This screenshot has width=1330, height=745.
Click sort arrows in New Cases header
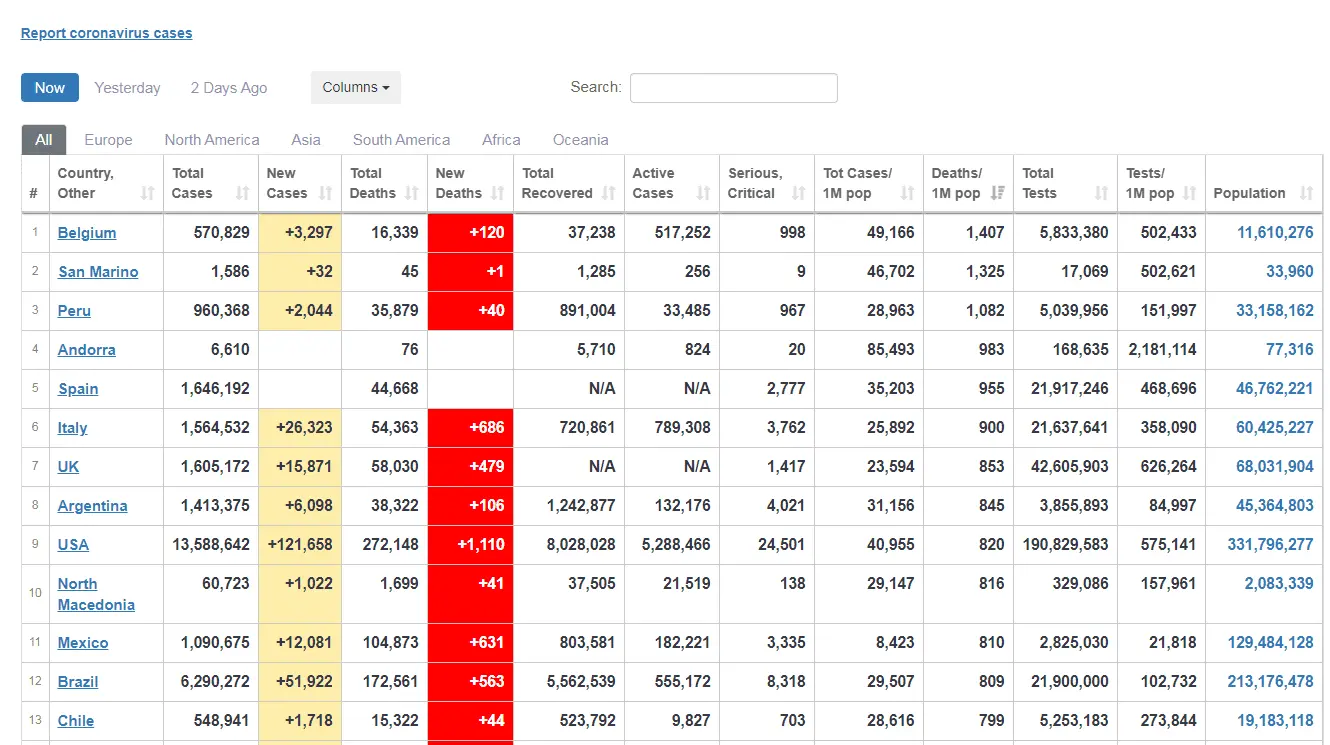(x=325, y=193)
